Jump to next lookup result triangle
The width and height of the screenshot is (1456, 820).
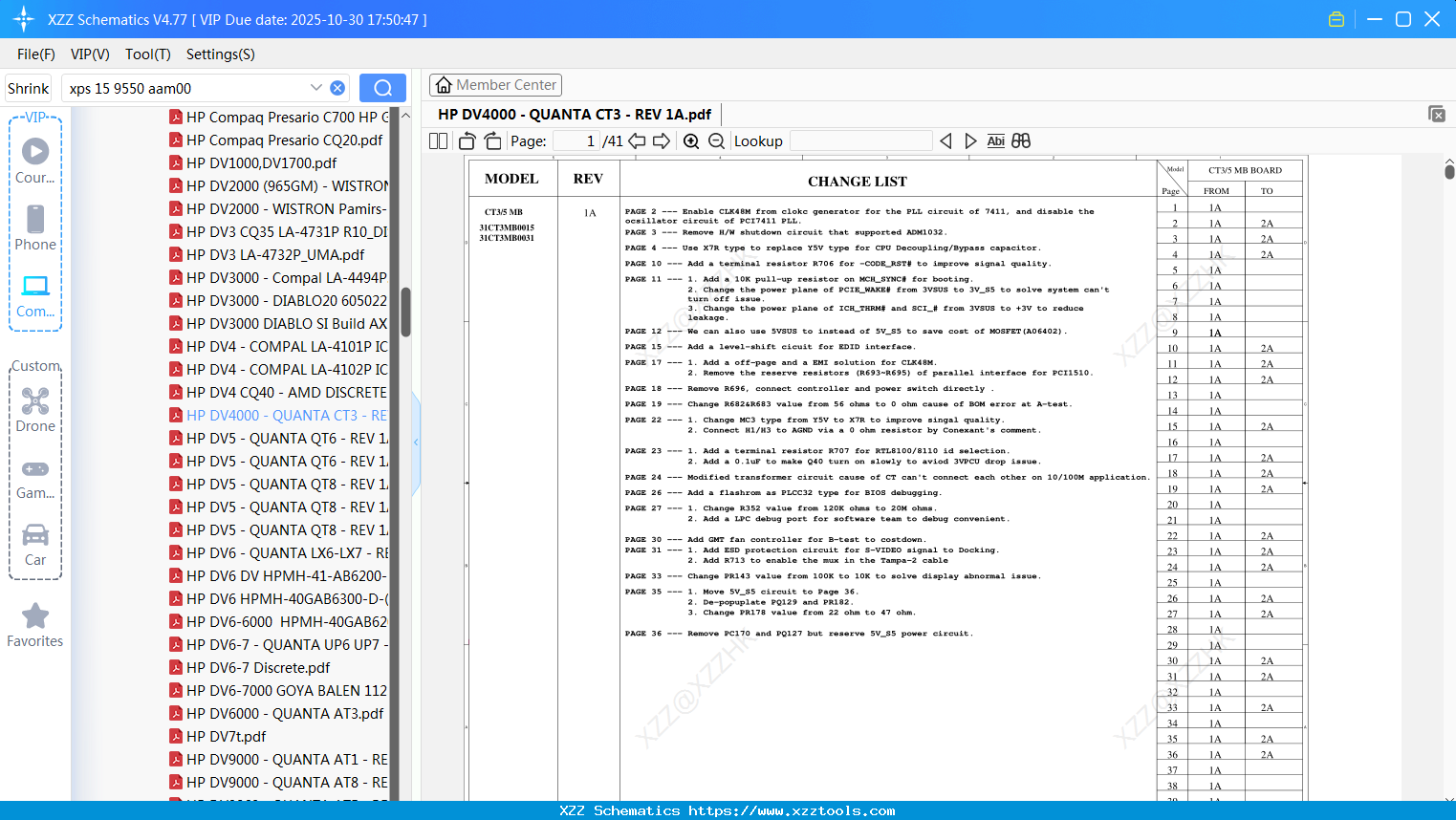pyautogui.click(x=970, y=140)
